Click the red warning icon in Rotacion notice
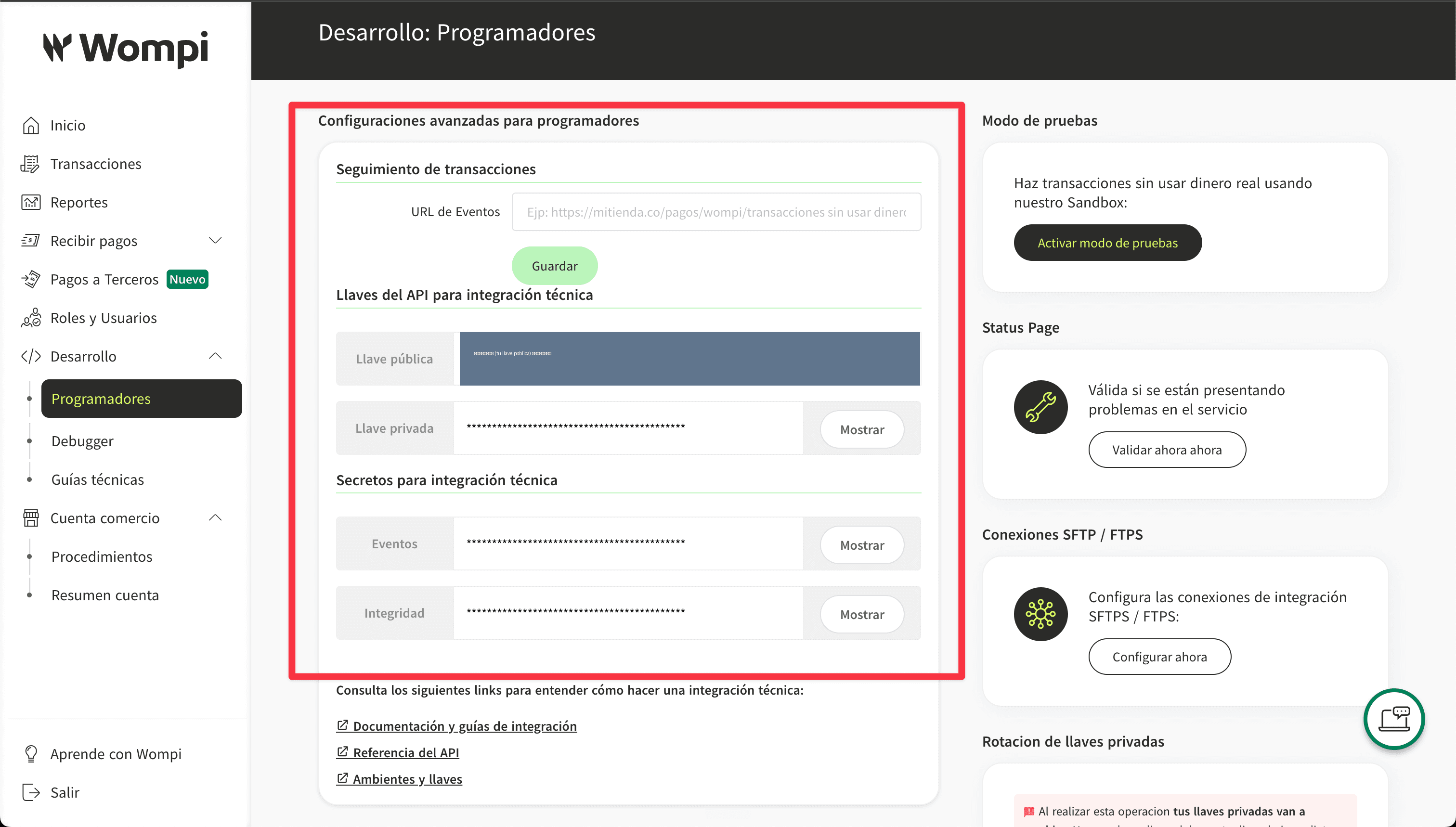This screenshot has width=1456, height=827. point(1029,811)
